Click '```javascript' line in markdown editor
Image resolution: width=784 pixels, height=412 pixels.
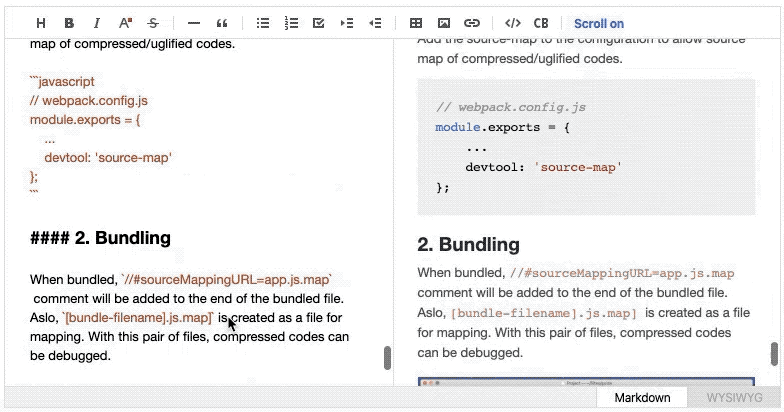(x=62, y=81)
